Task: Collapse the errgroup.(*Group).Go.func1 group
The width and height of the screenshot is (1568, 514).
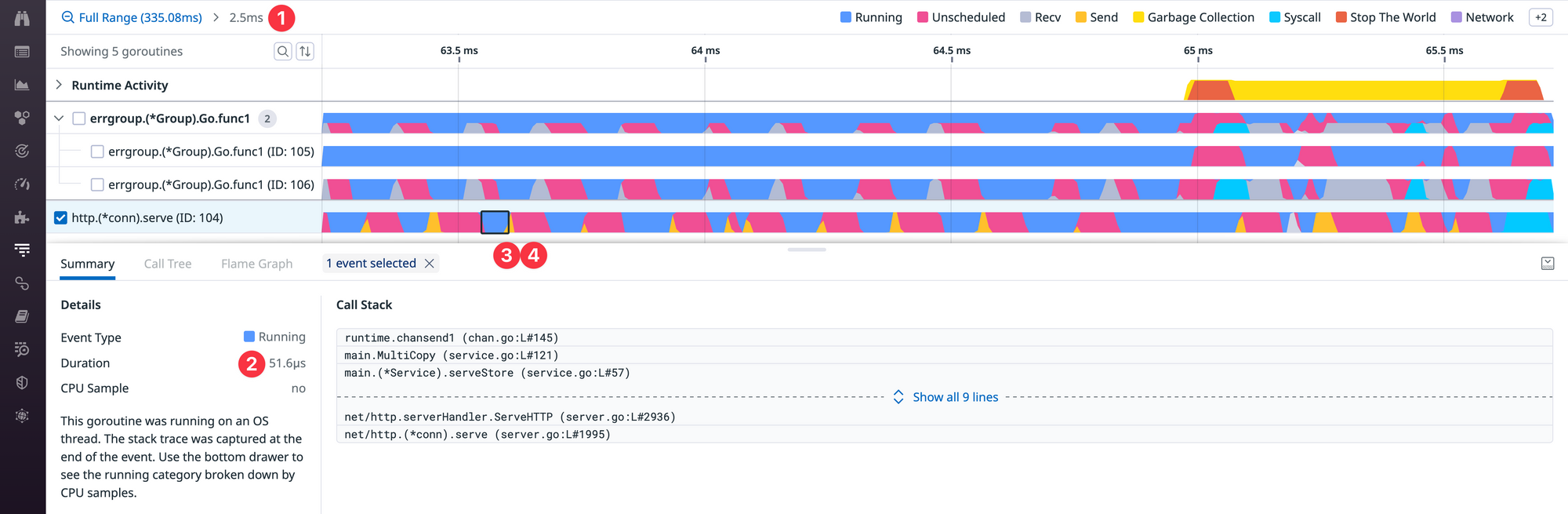Action: [x=59, y=118]
